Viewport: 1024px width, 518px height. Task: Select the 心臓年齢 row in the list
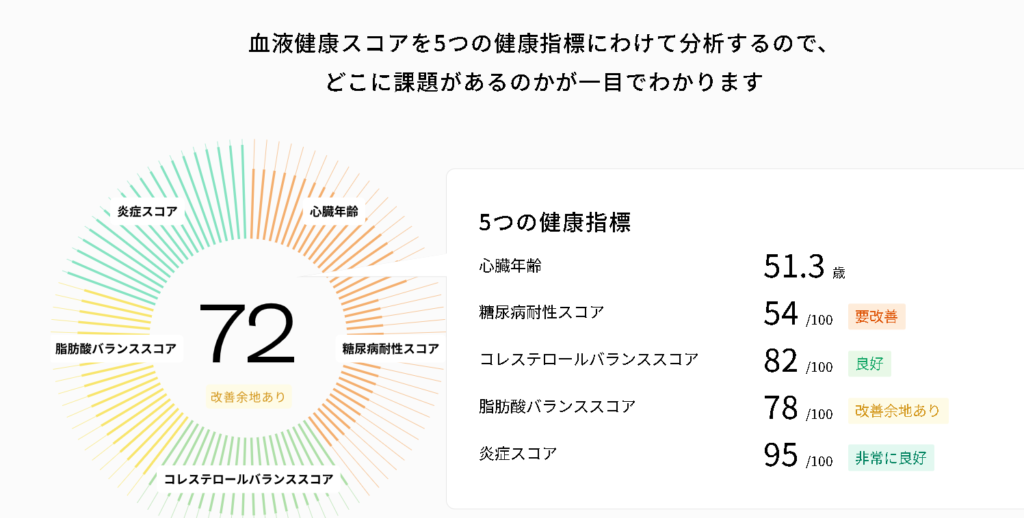[511, 265]
